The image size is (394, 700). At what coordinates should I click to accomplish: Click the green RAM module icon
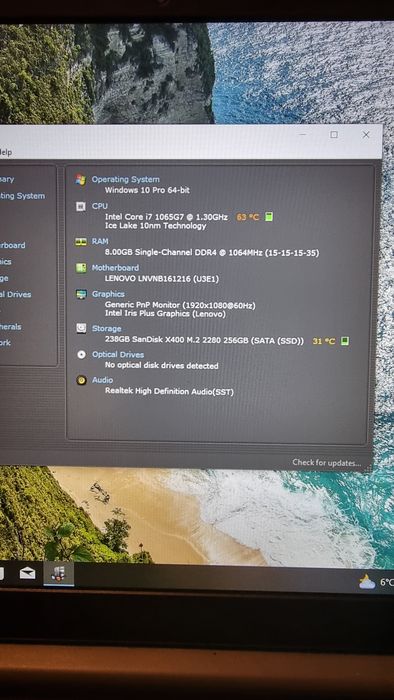(81, 242)
